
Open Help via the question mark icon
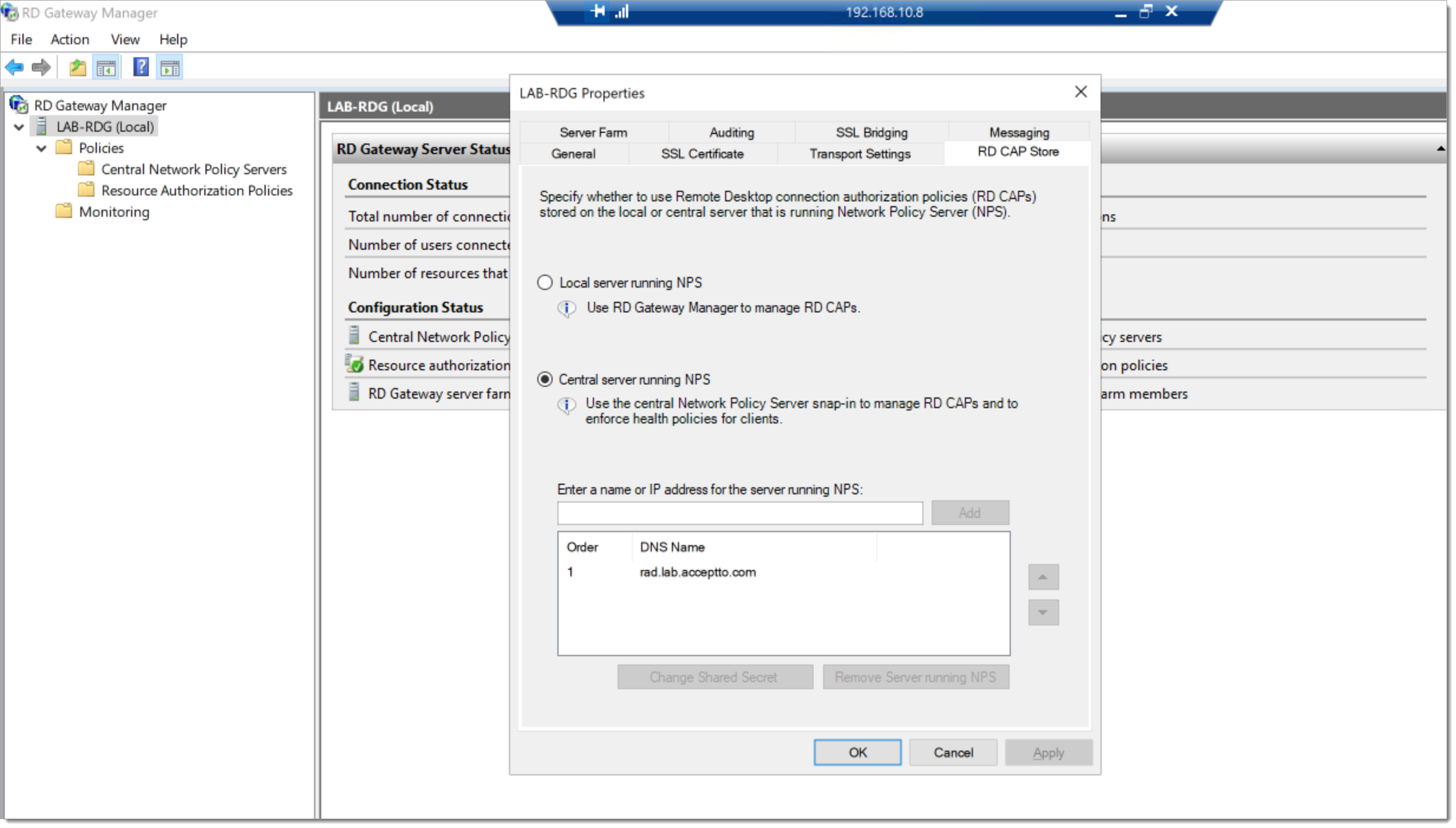pyautogui.click(x=141, y=67)
